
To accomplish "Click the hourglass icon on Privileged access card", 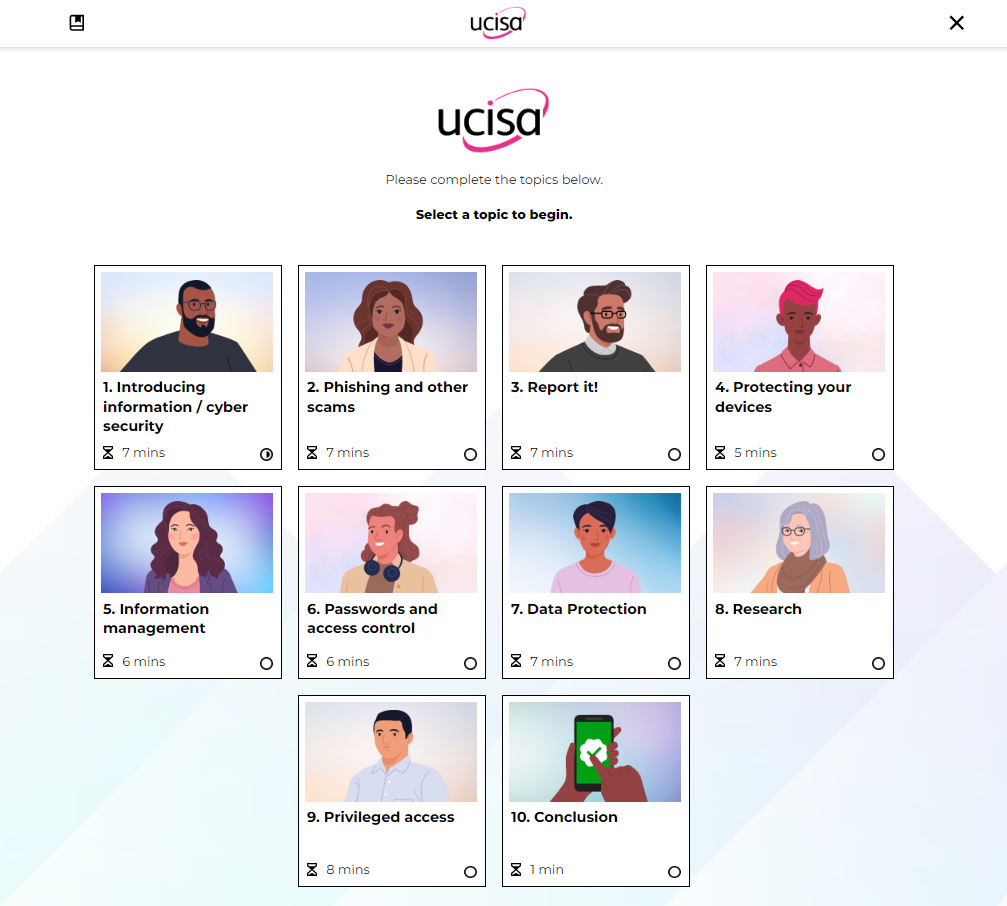I will coord(312,869).
